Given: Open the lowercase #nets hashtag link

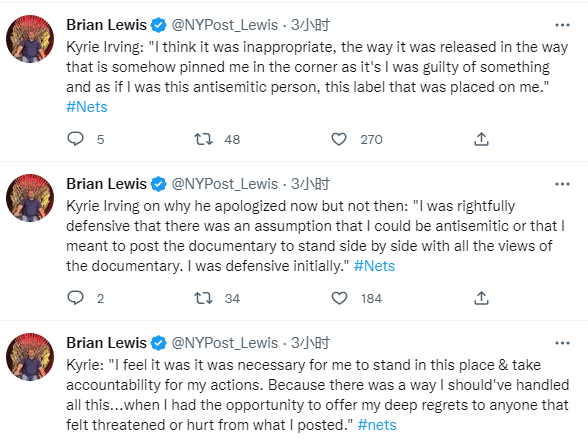Looking at the screenshot, I should coord(377,425).
